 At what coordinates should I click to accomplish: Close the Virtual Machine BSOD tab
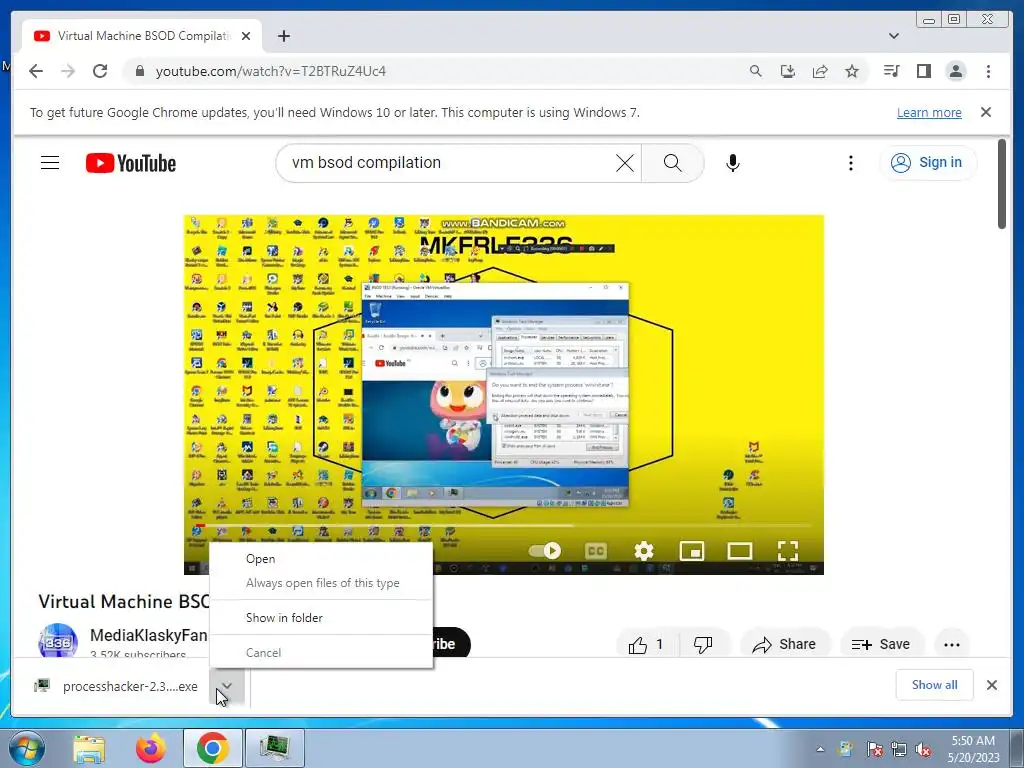[246, 36]
